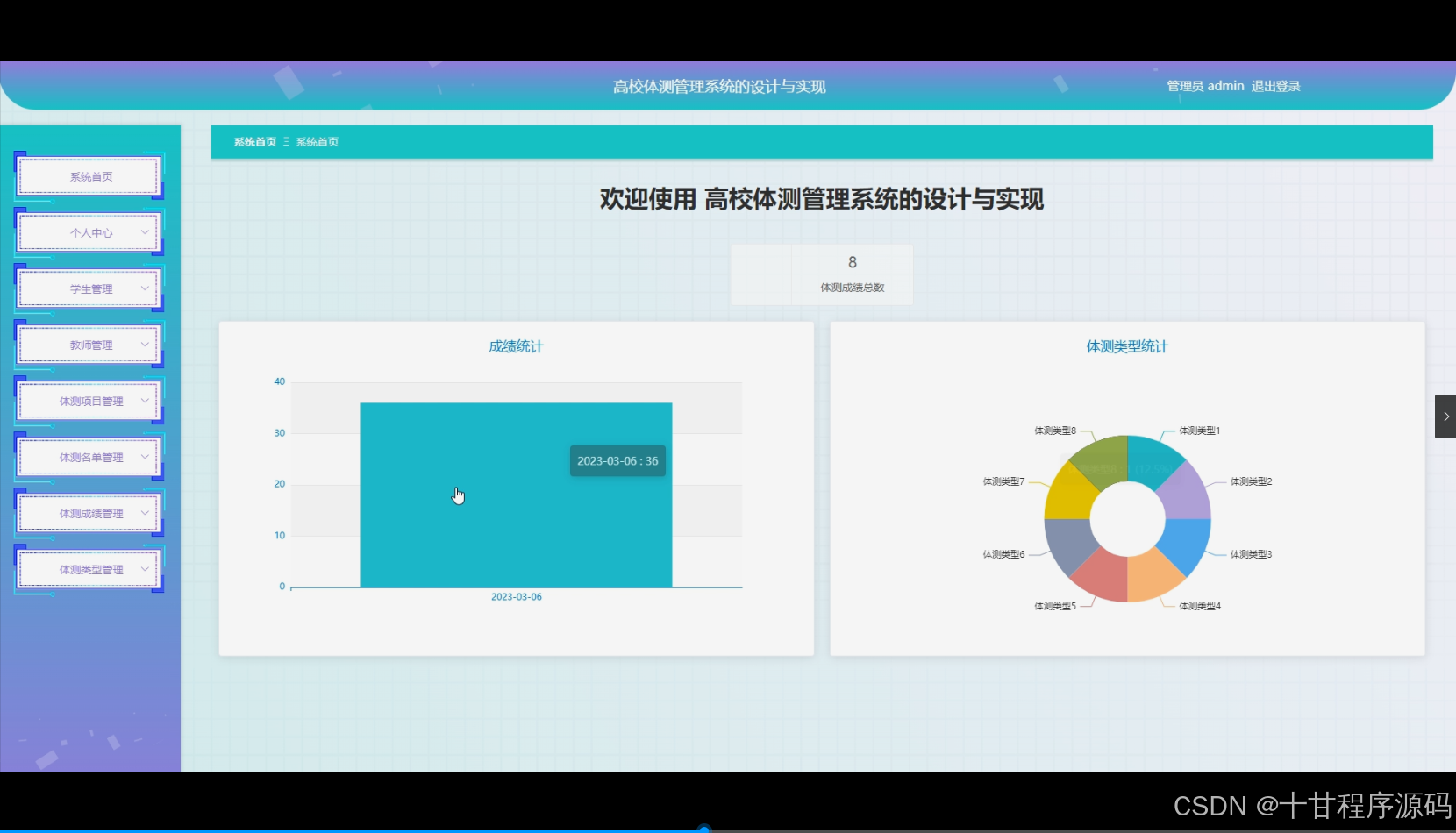This screenshot has width=1456, height=833.
Task: Click the 体测类型2 pie label
Action: tap(1251, 481)
